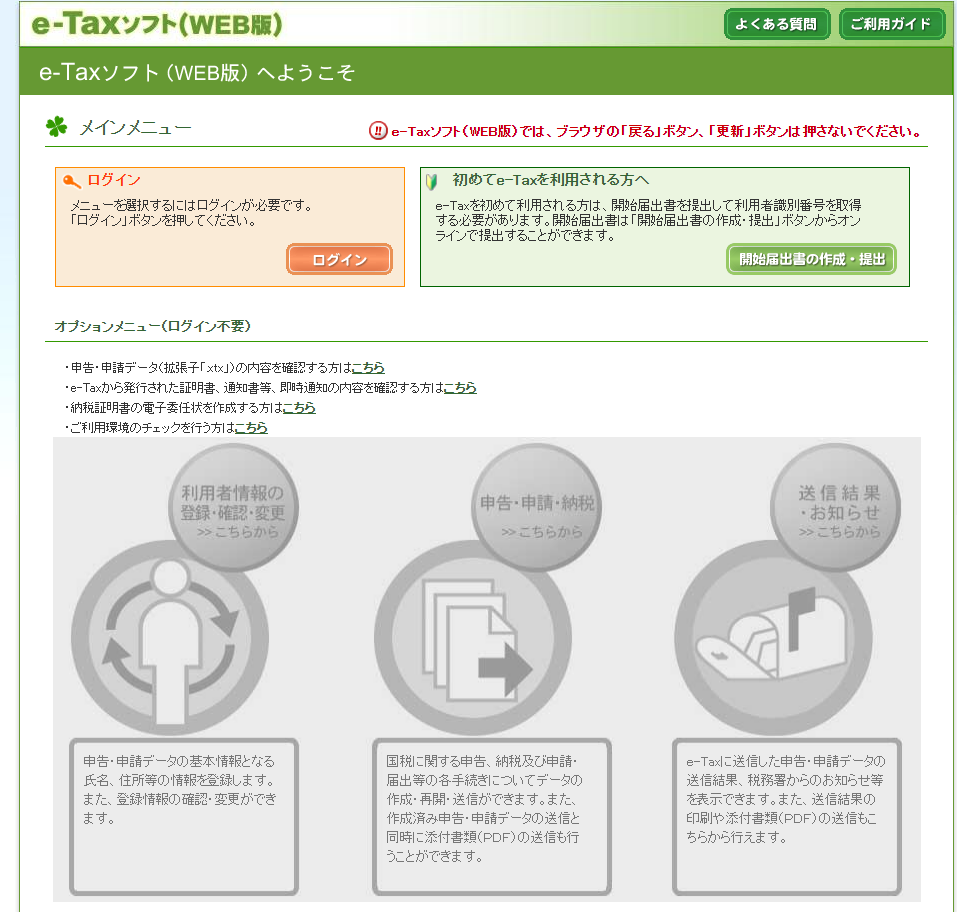Open the ご利用ガイド page
The image size is (957, 912).
(x=891, y=24)
